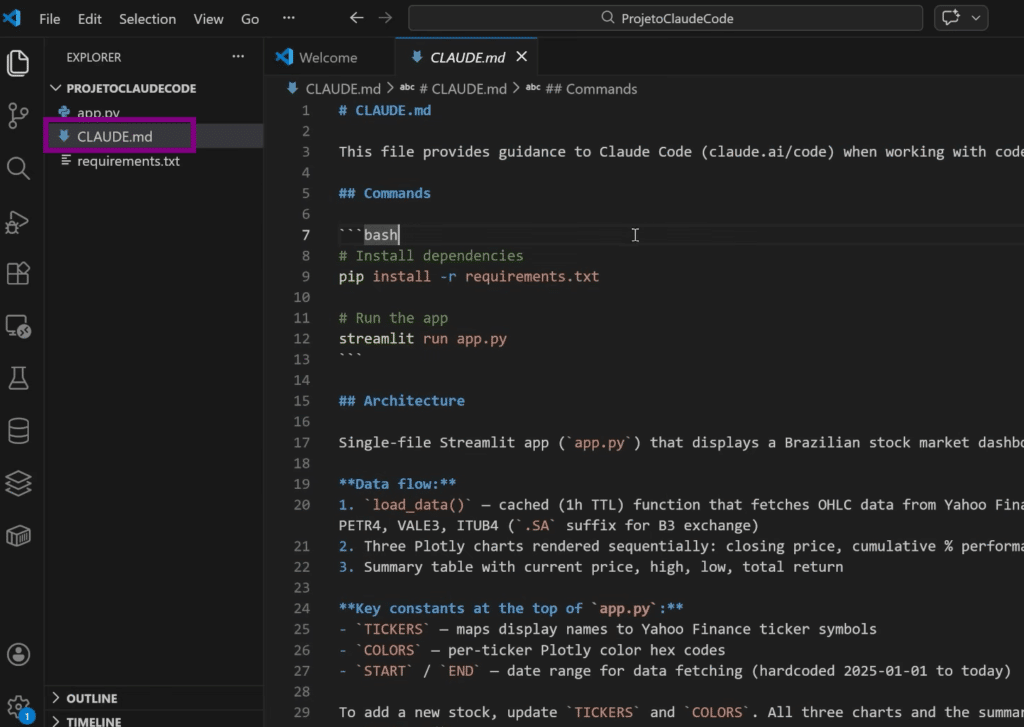Screen dimensions: 1024x727
Task: Open the Accounts menu icon
Action: [18, 654]
